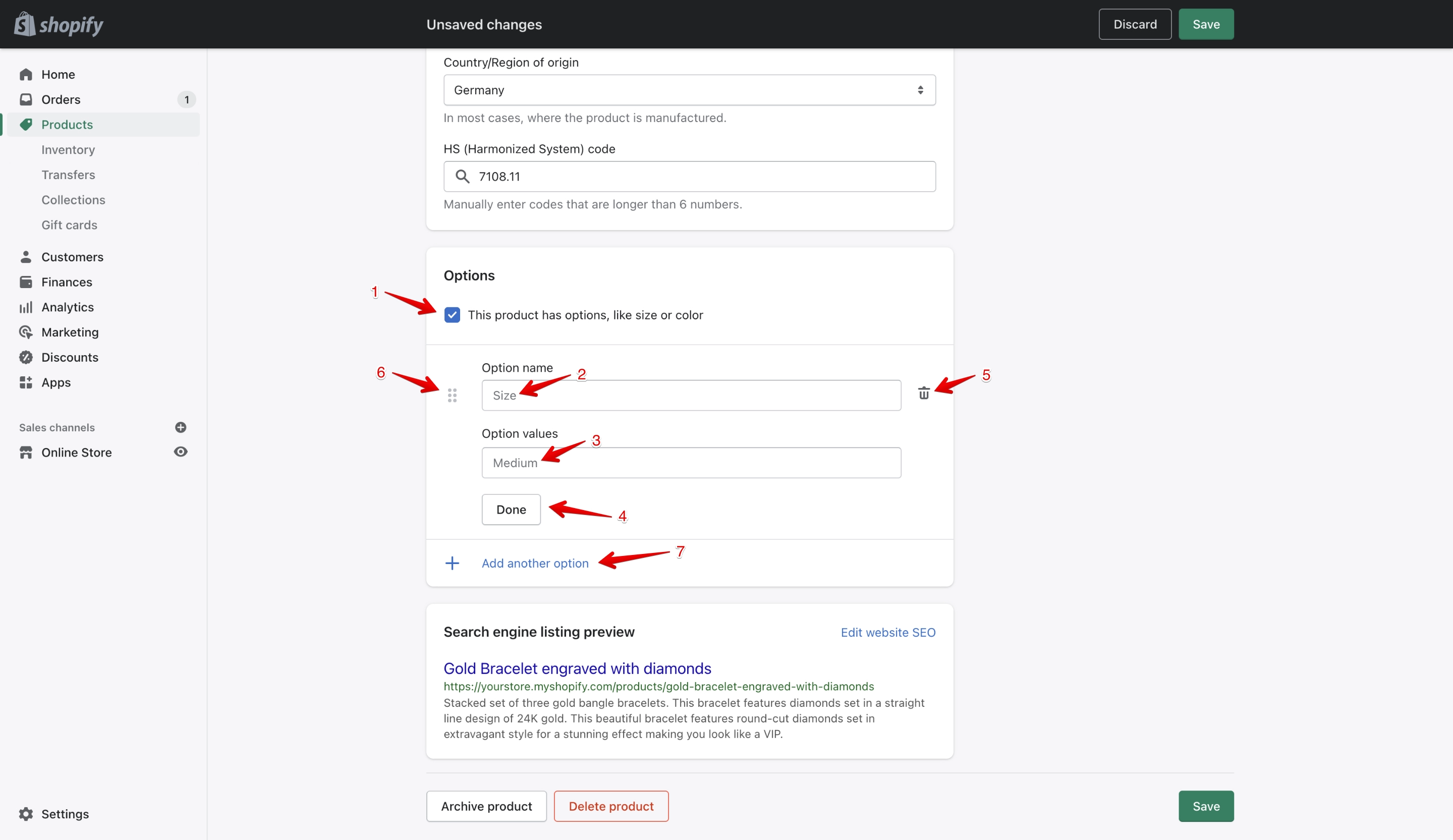Click the Products tag icon
Viewport: 1453px width, 840px height.
coord(26,125)
